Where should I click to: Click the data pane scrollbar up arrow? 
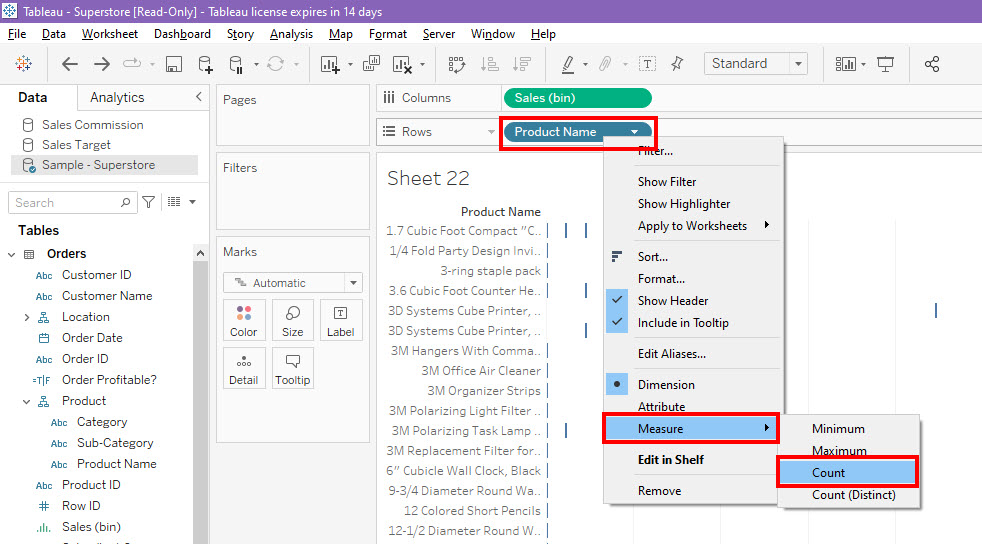(x=200, y=253)
